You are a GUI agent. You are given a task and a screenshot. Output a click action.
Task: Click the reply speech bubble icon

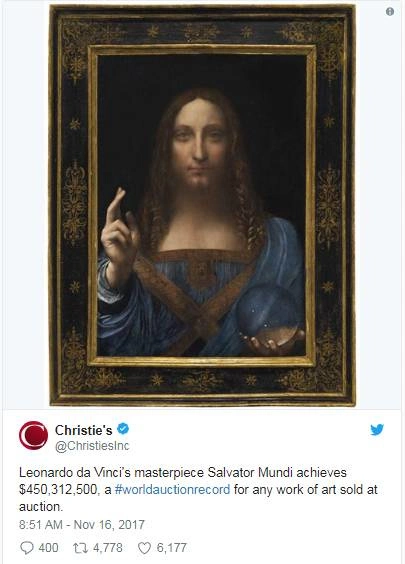[x=27, y=548]
